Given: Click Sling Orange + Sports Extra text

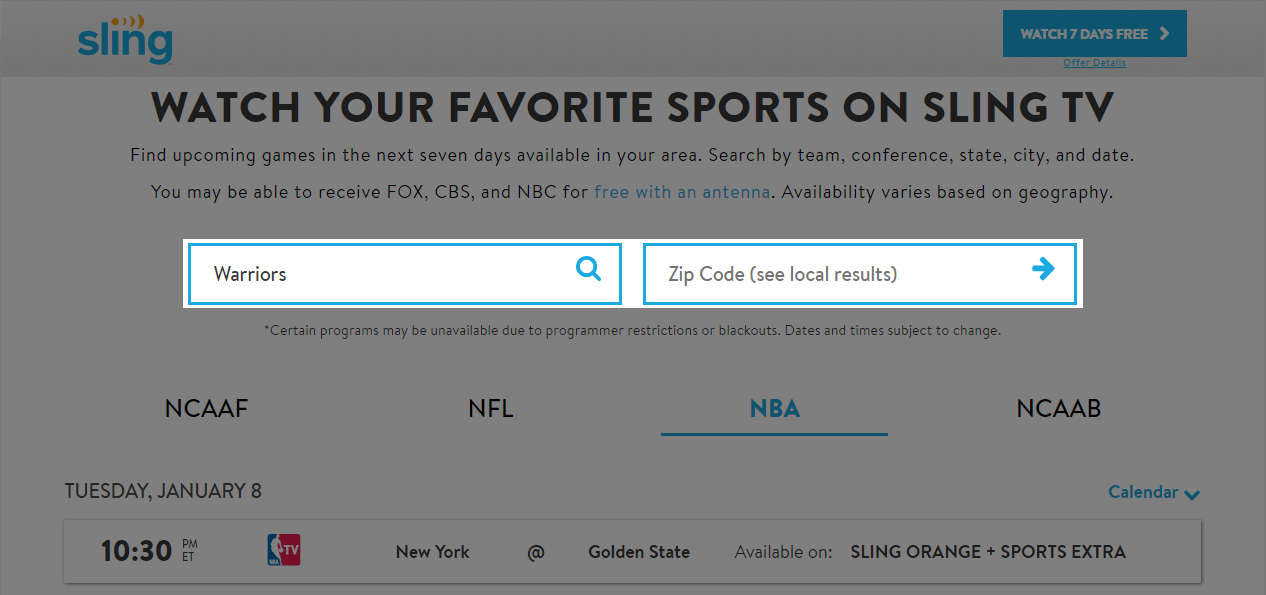Looking at the screenshot, I should click(988, 552).
